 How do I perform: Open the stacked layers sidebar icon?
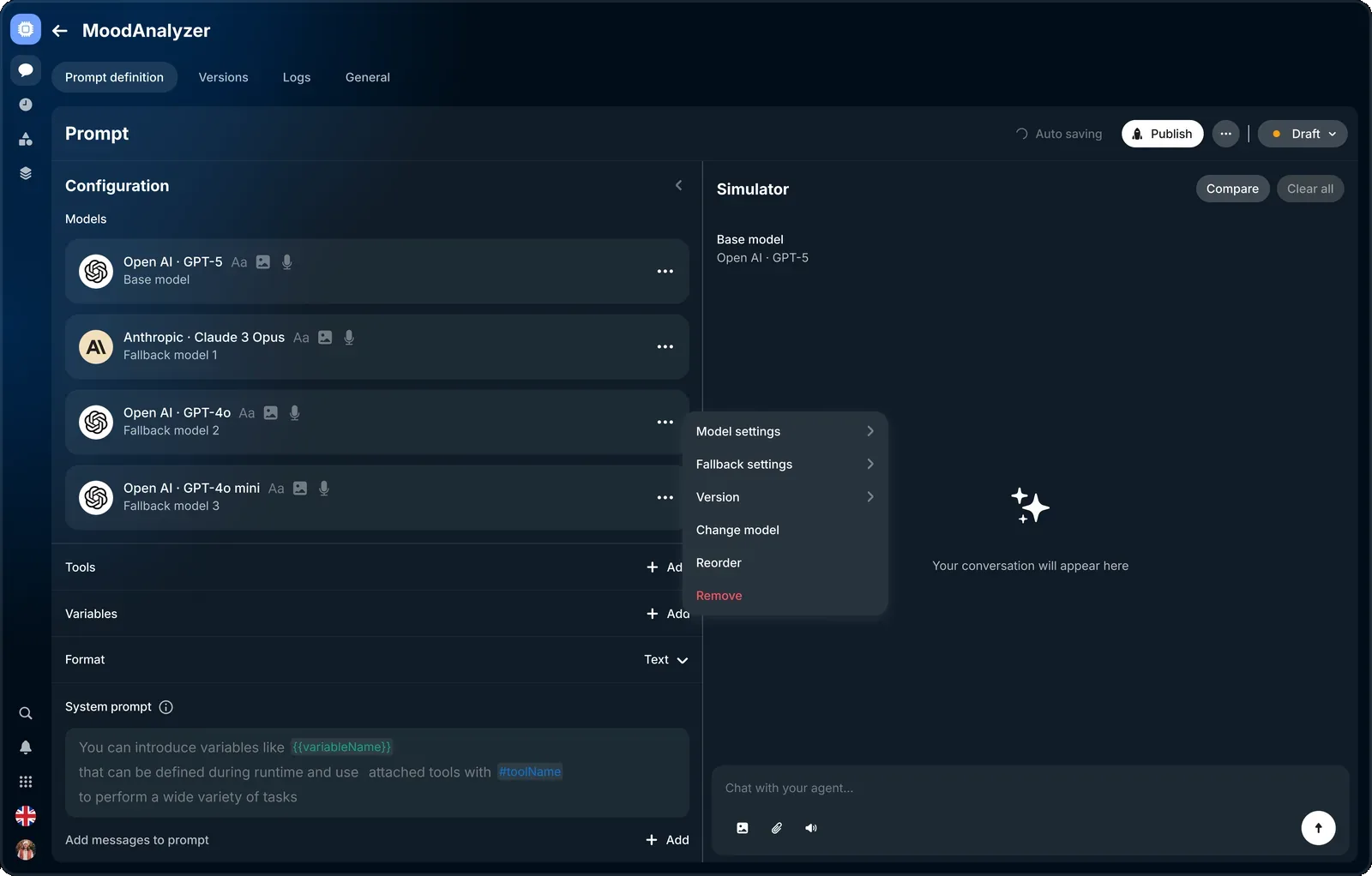[26, 173]
